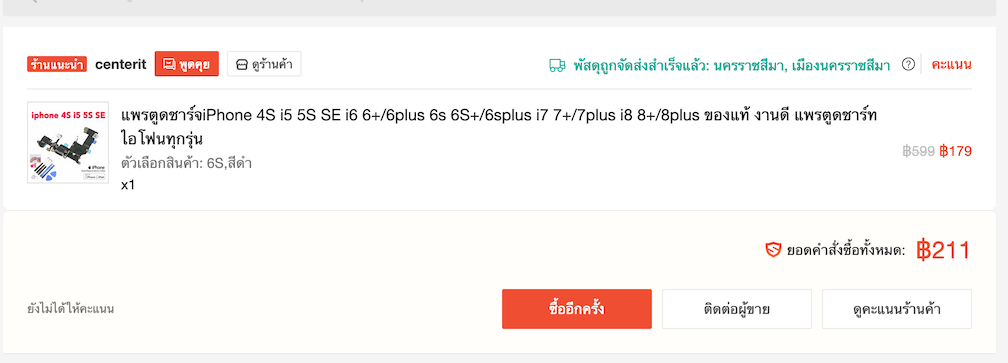
Task: Click the chat icon in พูดคุย button
Action: [169, 64]
